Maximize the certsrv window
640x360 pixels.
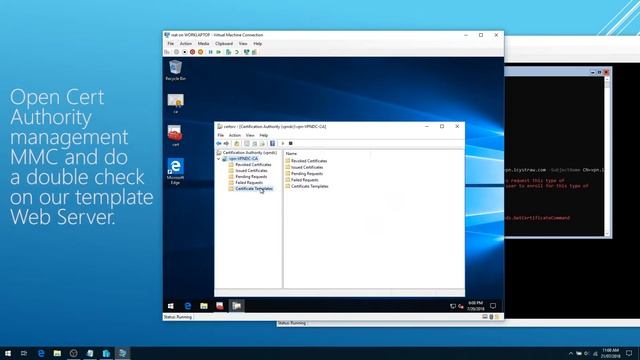coord(442,127)
